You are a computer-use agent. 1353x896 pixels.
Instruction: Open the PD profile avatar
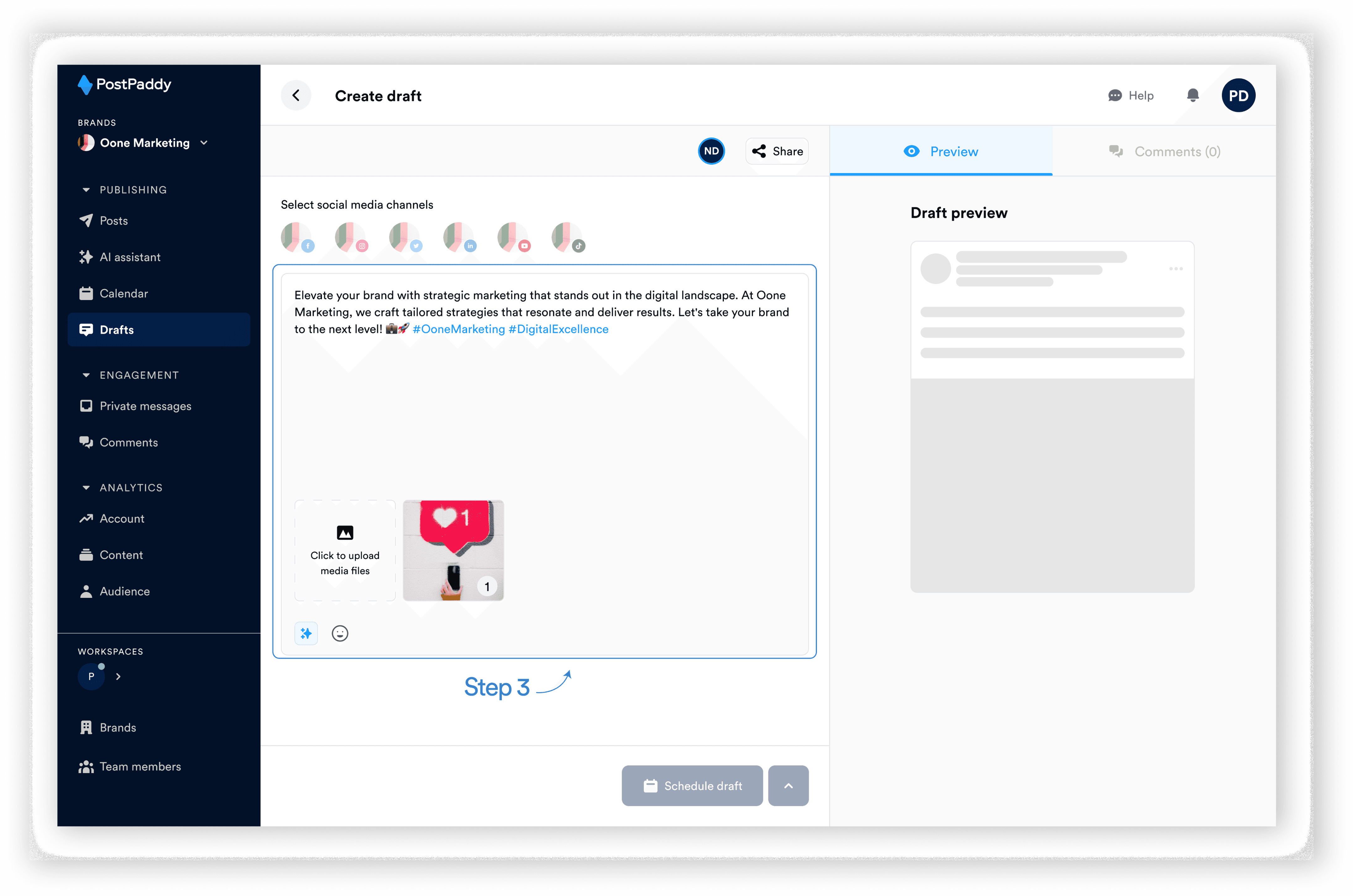[x=1238, y=95]
